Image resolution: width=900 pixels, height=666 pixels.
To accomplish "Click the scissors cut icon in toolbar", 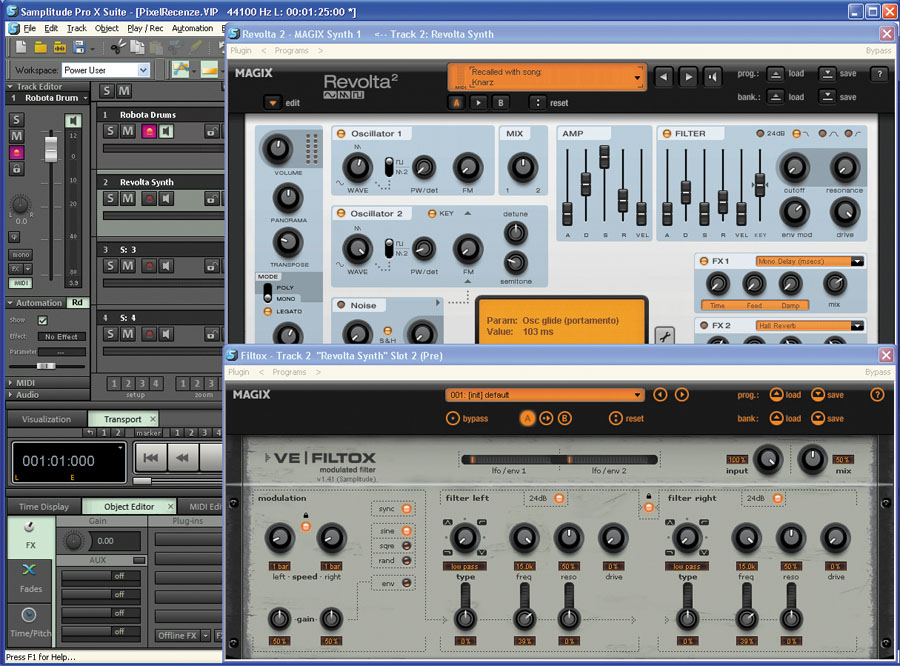I will pyautogui.click(x=117, y=47).
